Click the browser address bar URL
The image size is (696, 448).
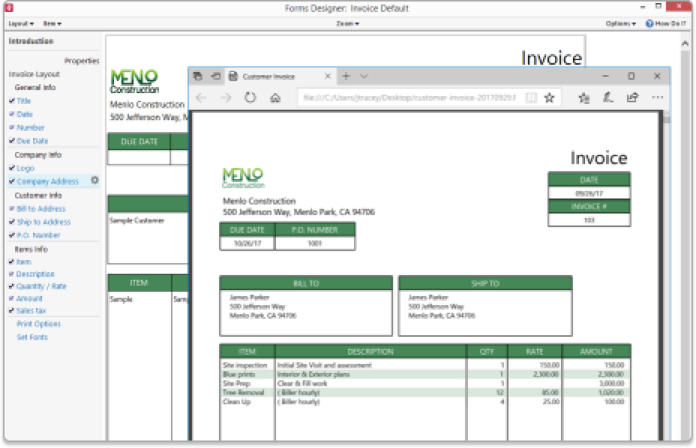[x=410, y=98]
